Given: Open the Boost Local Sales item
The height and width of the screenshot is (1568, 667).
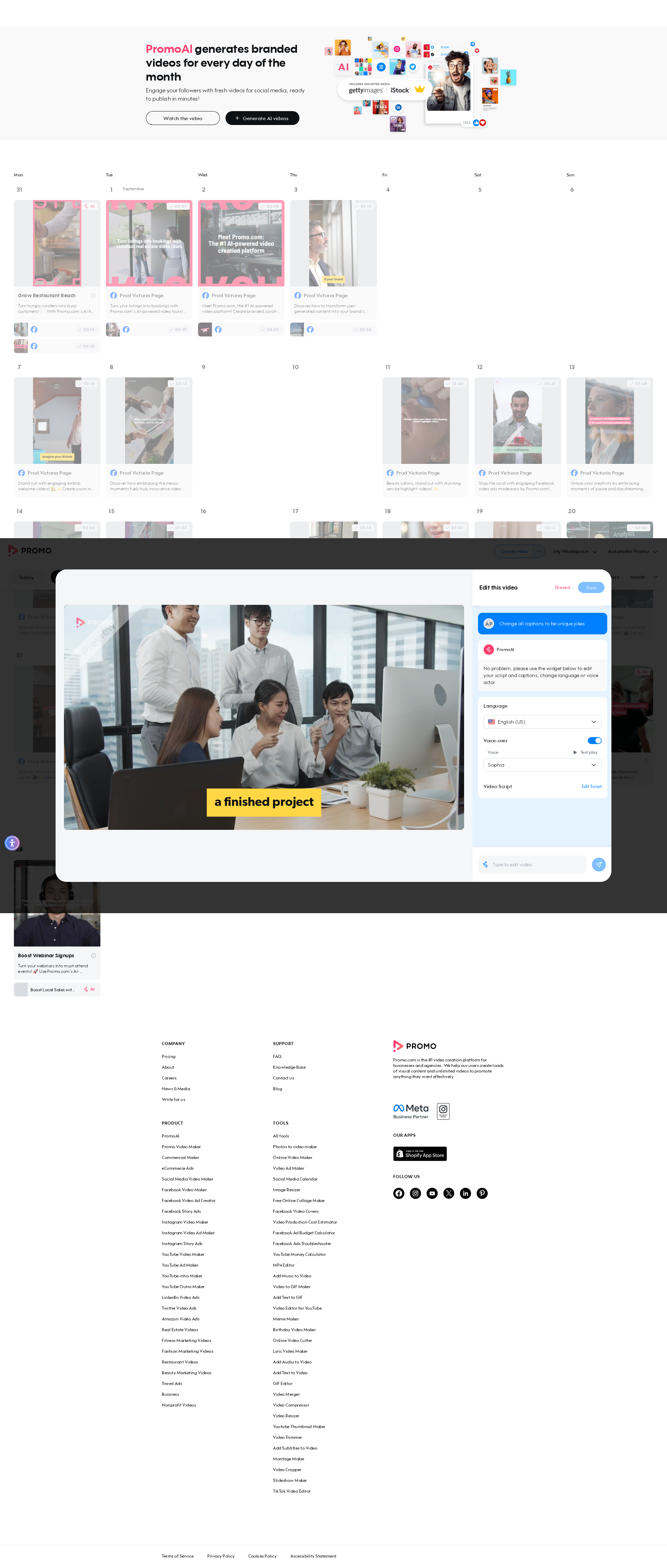Looking at the screenshot, I should 57,990.
